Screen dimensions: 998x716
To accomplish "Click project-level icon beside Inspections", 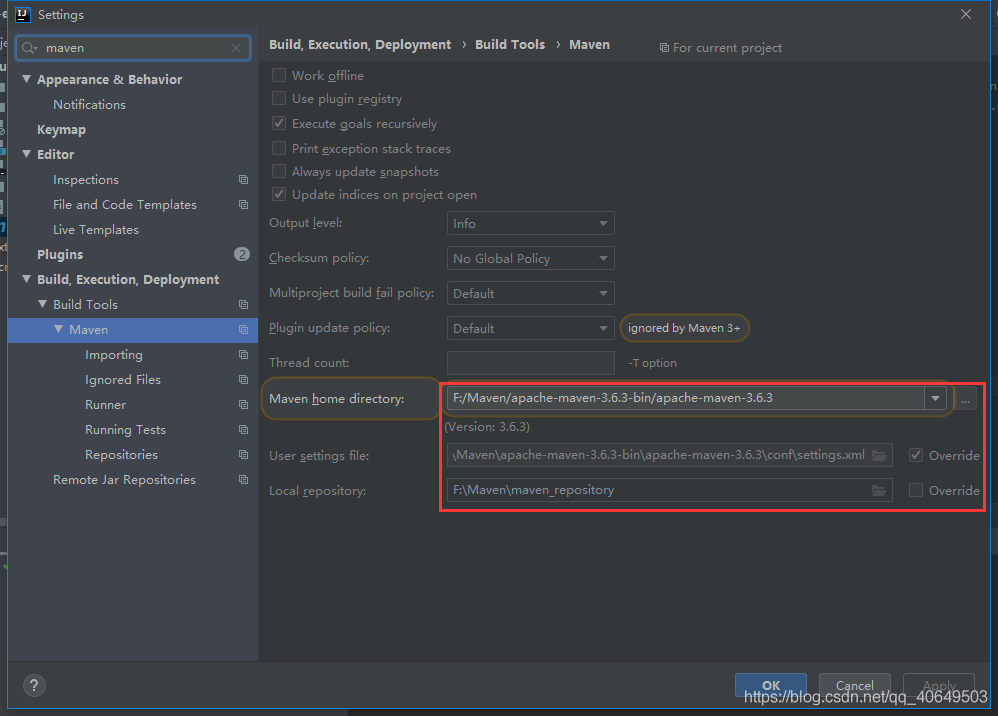I will (x=243, y=179).
